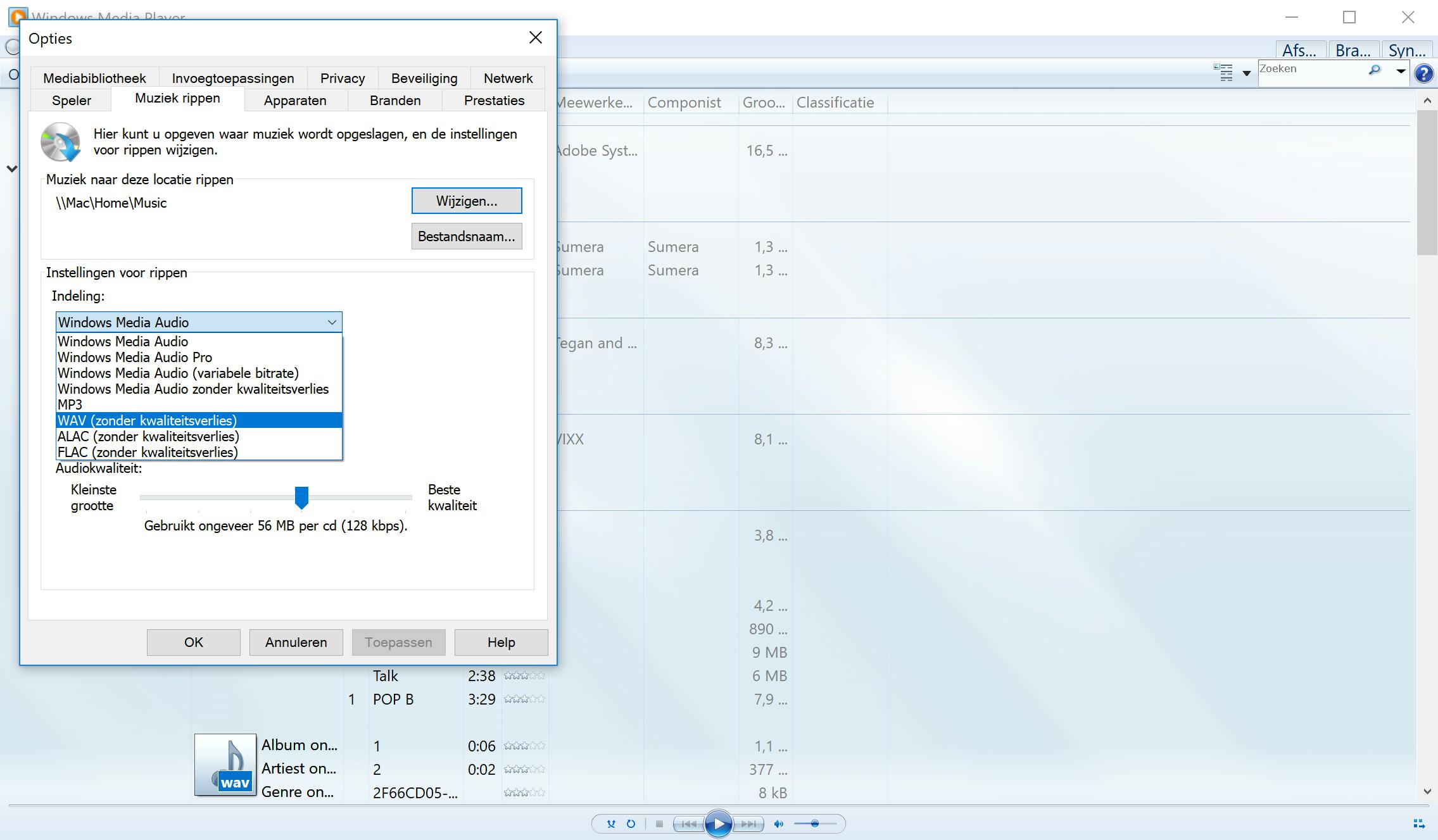Click the blue help question-mark icon

(x=1423, y=73)
